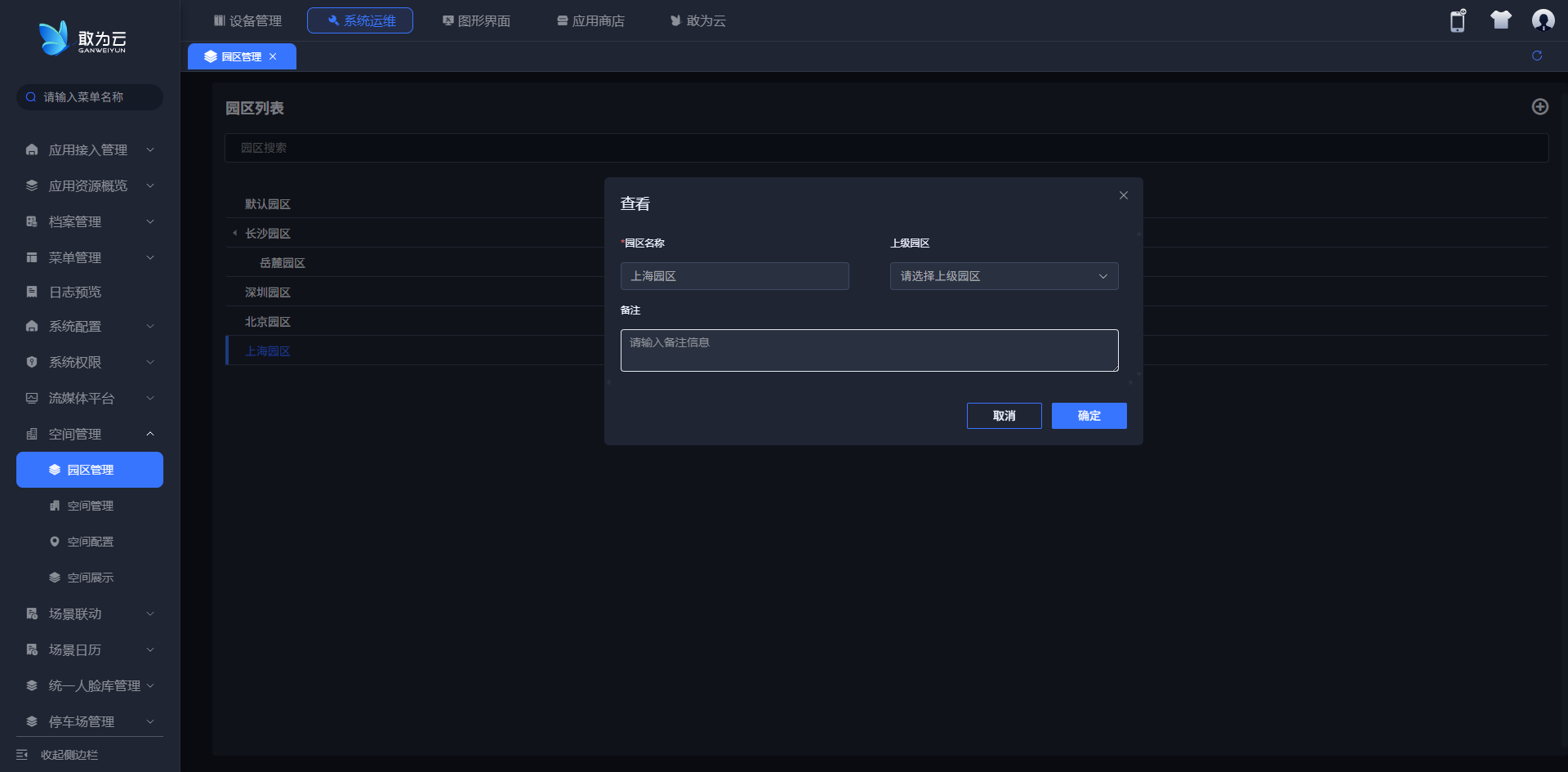The image size is (1568, 772).
Task: Open the theme shirt icon
Action: [1500, 20]
